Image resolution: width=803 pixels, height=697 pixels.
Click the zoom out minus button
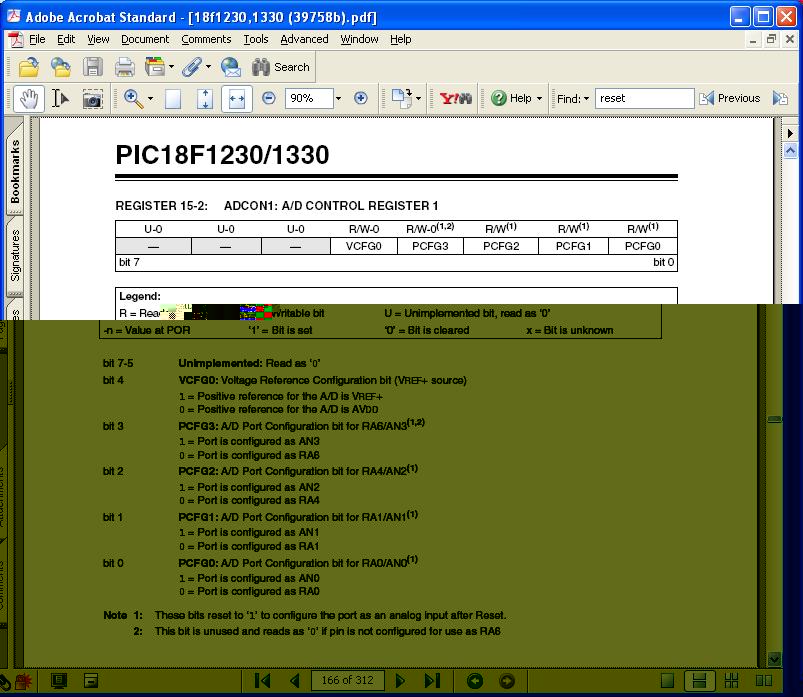pos(269,98)
